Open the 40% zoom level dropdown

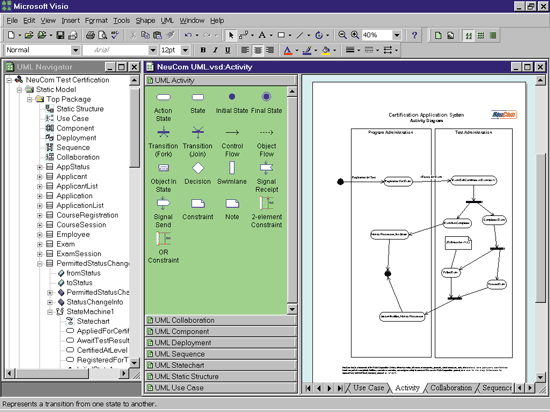pyautogui.click(x=397, y=35)
